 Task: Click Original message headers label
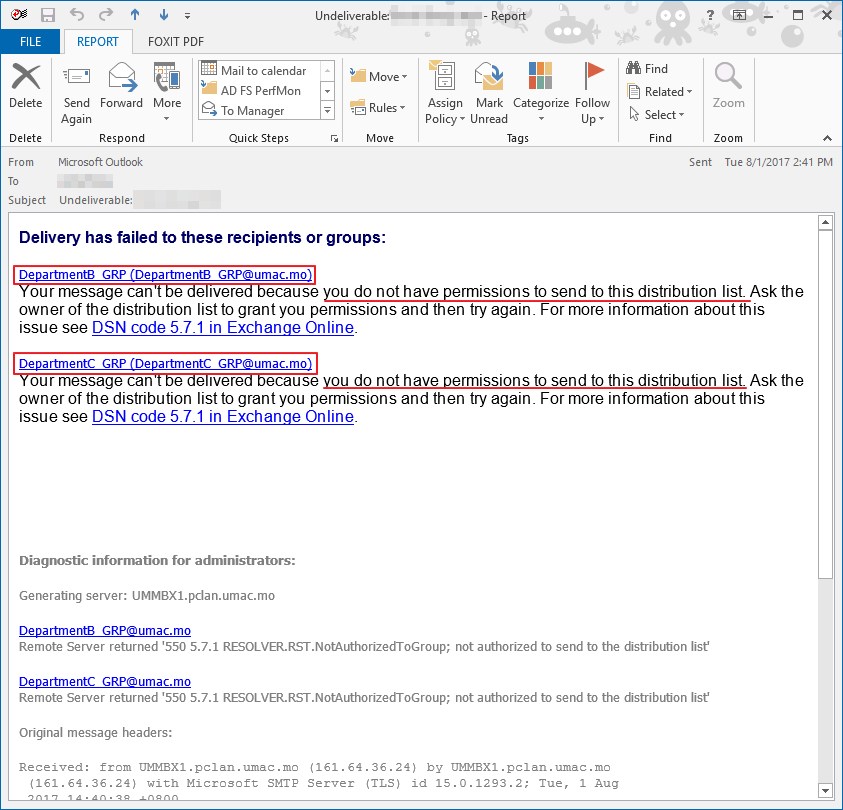[96, 733]
